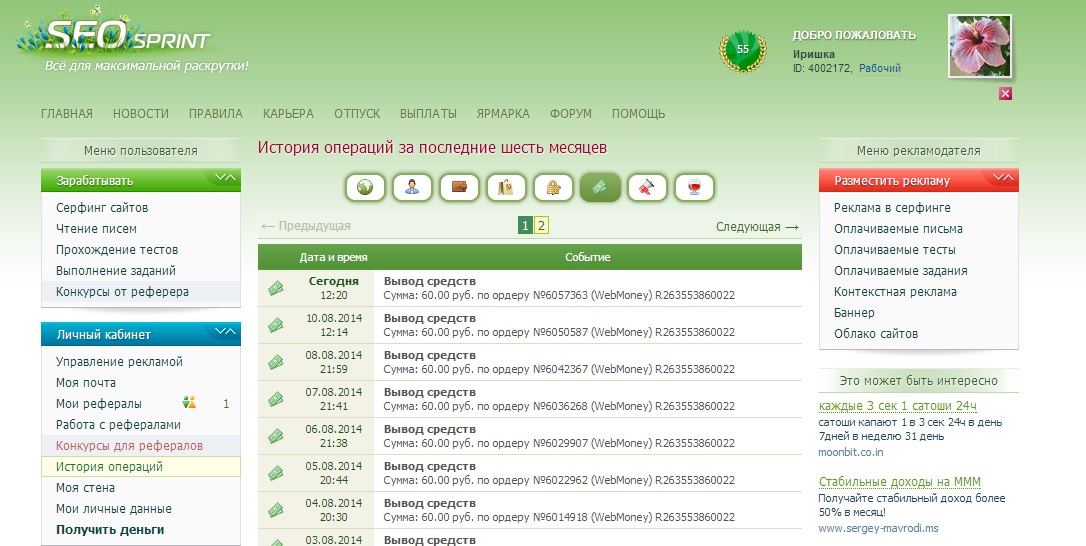Screen dimensions: 1086x546
Task: Open the ВЫПЛАТЫ menu item
Action: [428, 114]
